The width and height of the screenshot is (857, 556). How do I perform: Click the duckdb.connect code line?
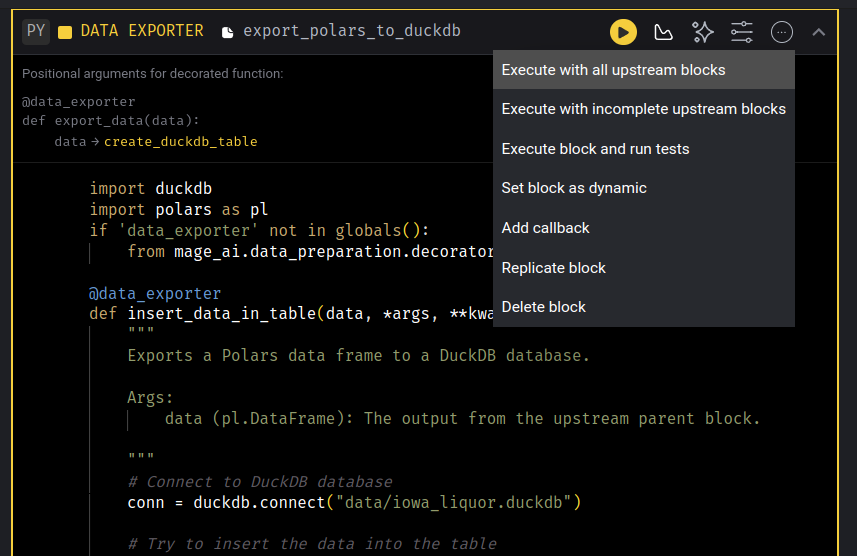click(354, 502)
